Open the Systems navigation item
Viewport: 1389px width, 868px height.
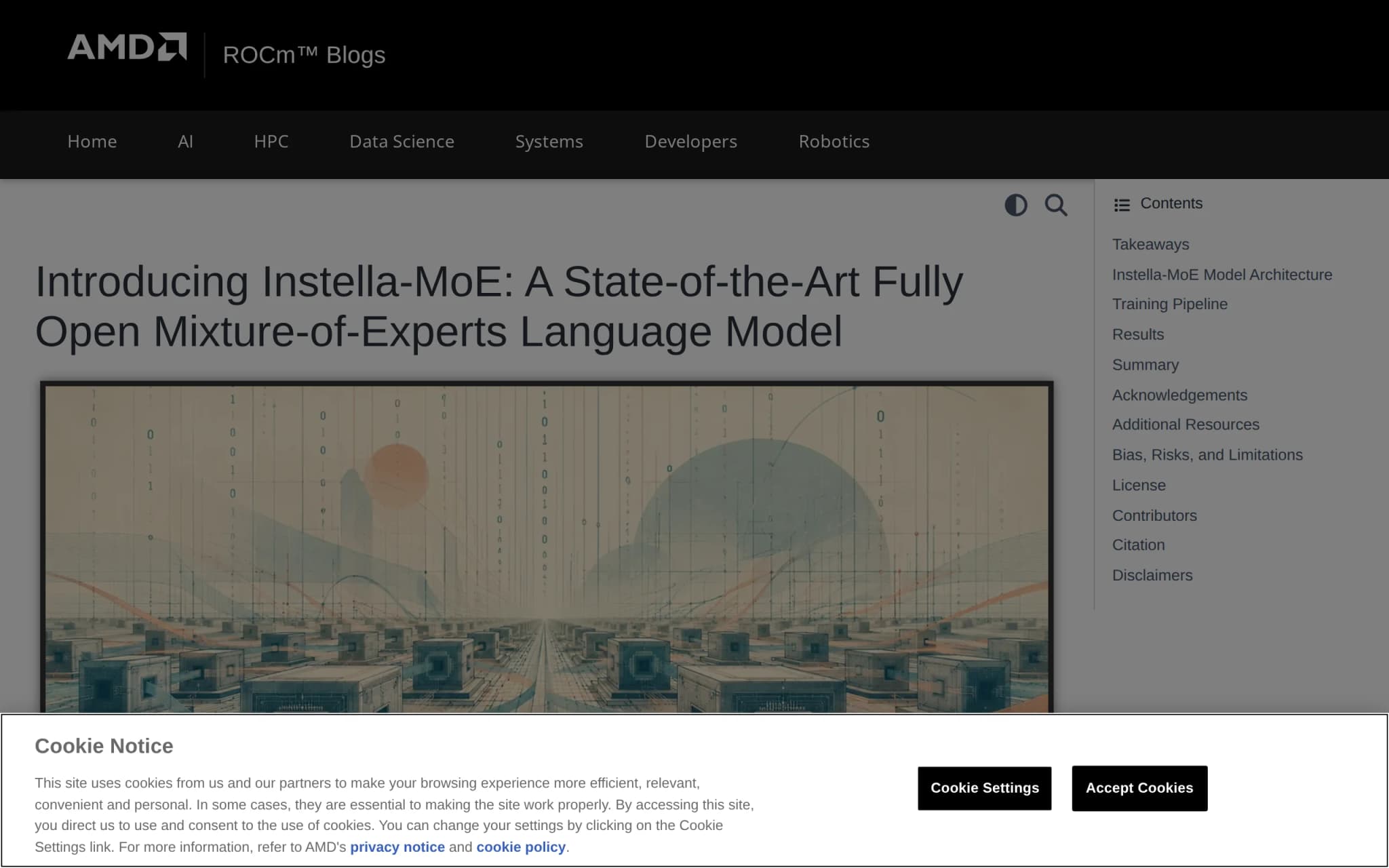(549, 141)
